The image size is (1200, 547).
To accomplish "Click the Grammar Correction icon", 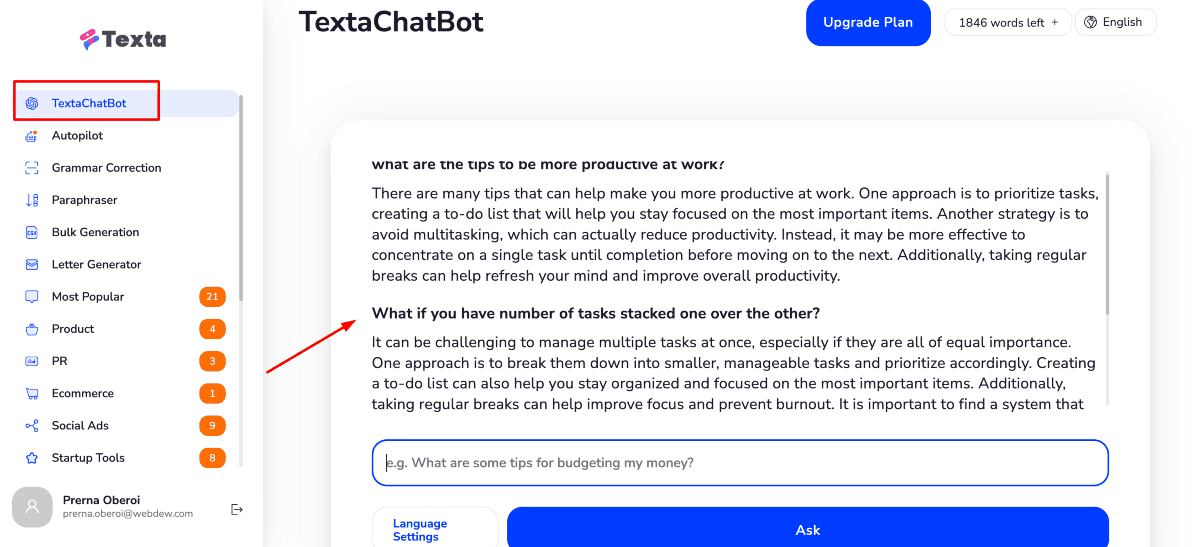I will tap(32, 168).
